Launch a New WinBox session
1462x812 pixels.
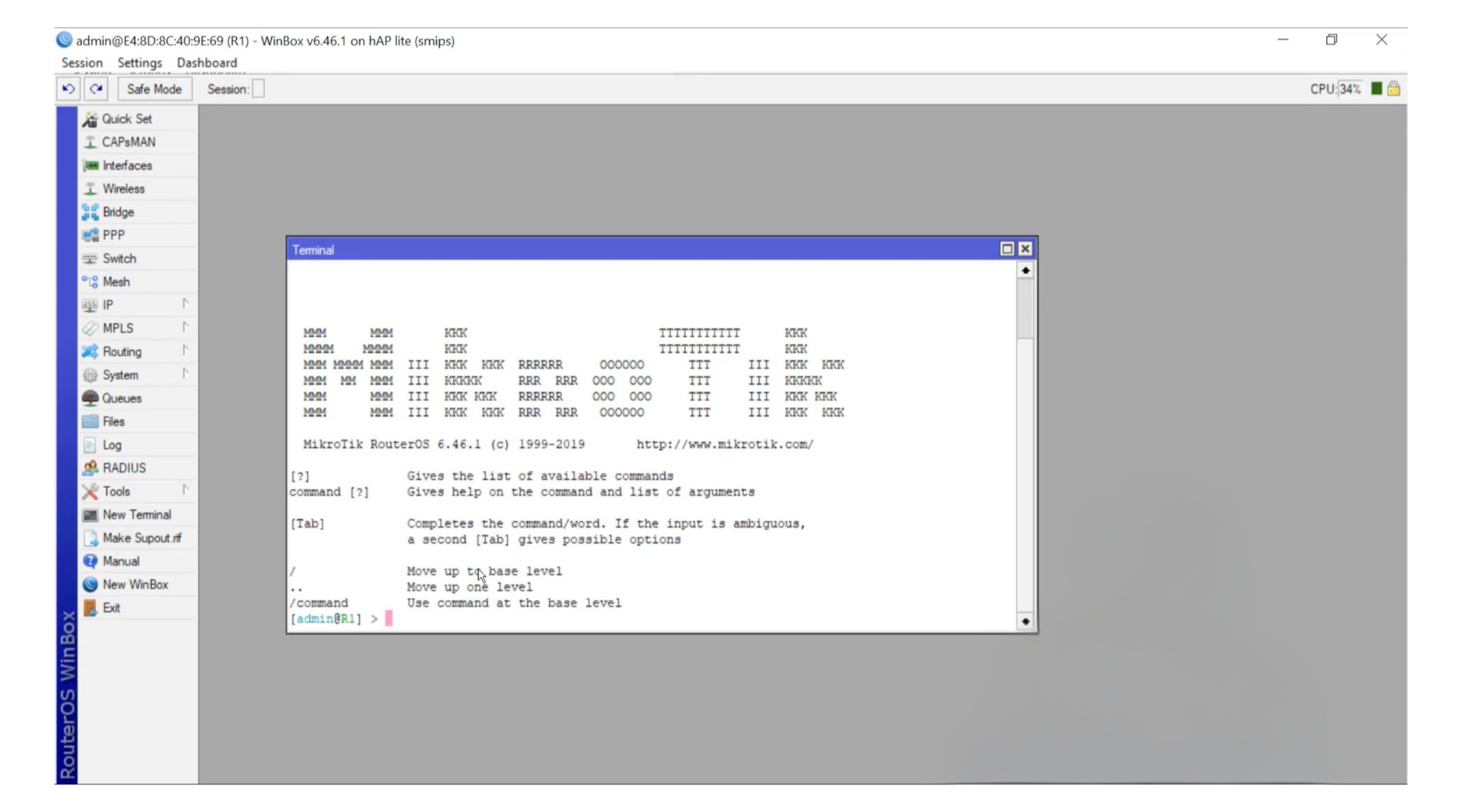(x=135, y=585)
